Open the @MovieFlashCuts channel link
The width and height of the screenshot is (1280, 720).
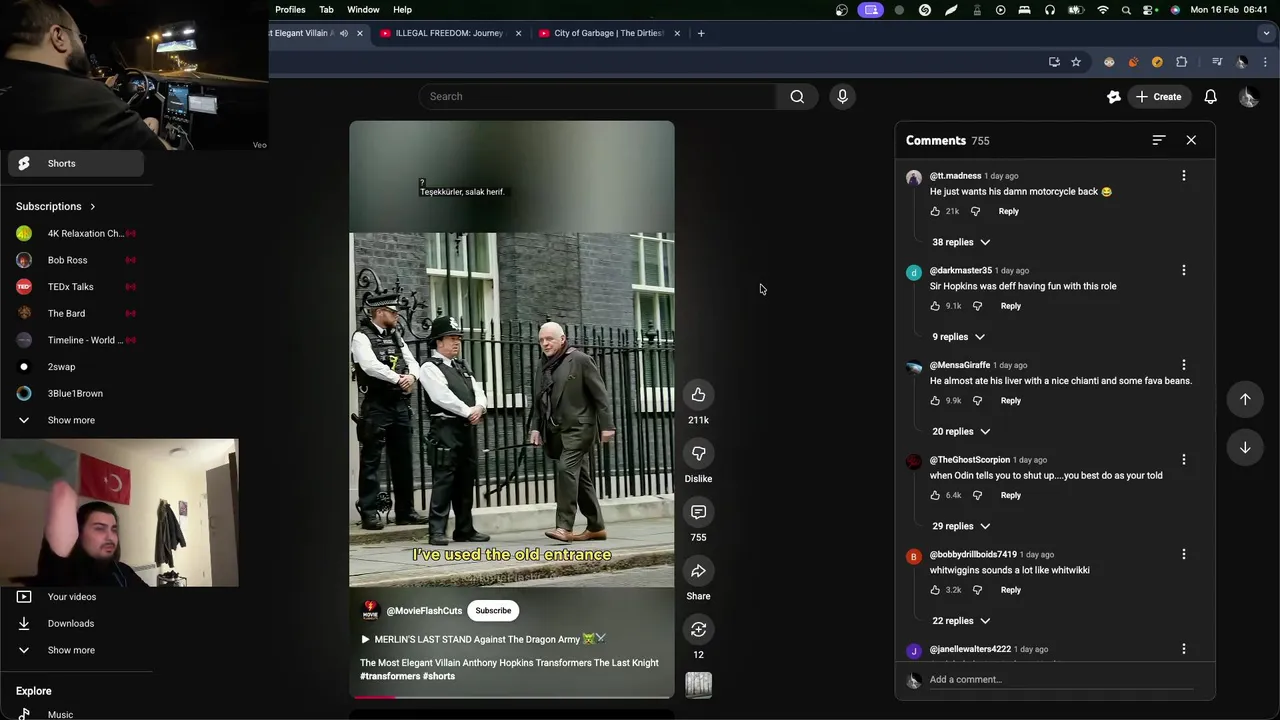coord(424,611)
